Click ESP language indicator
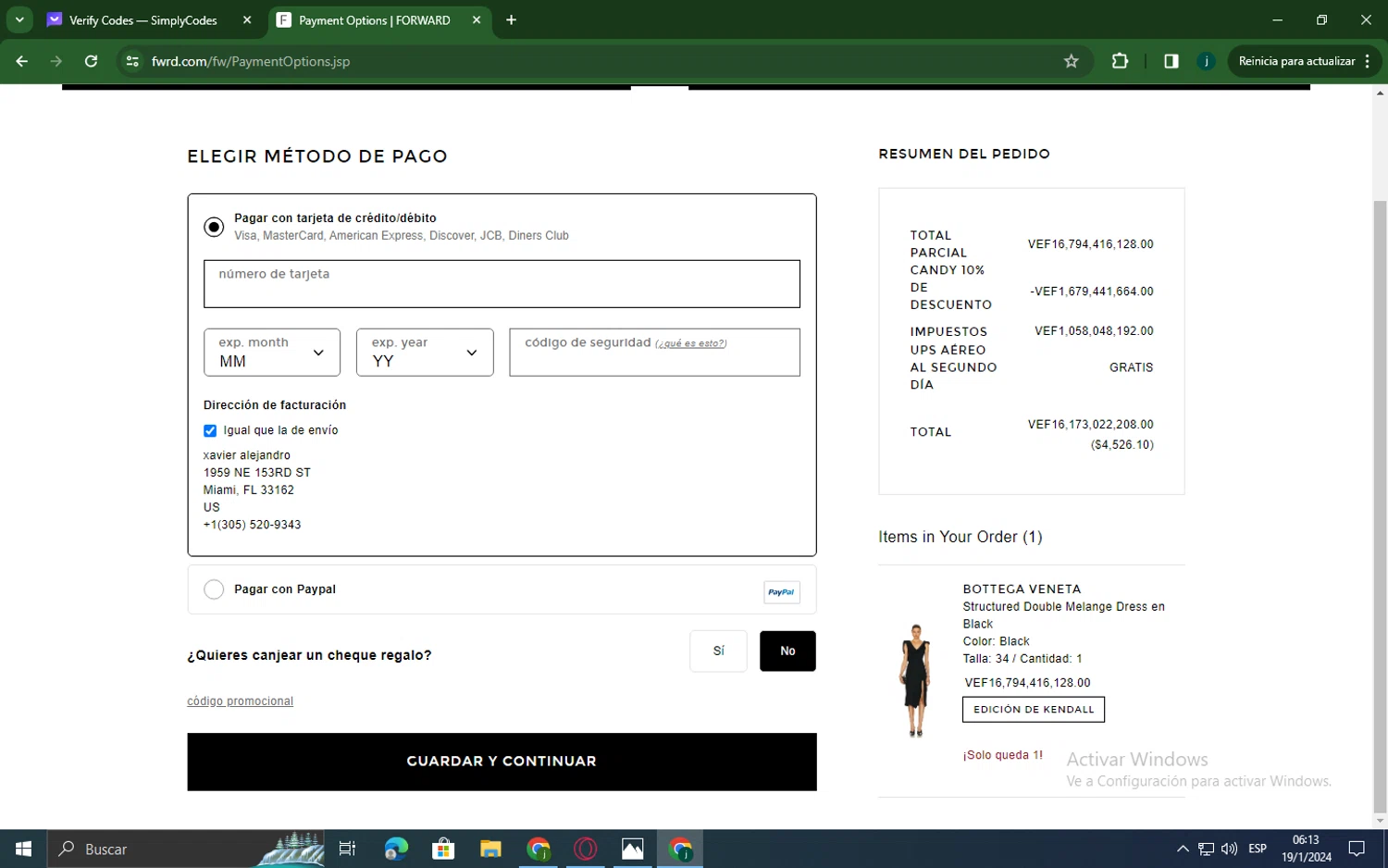The image size is (1388, 868). [1258, 849]
